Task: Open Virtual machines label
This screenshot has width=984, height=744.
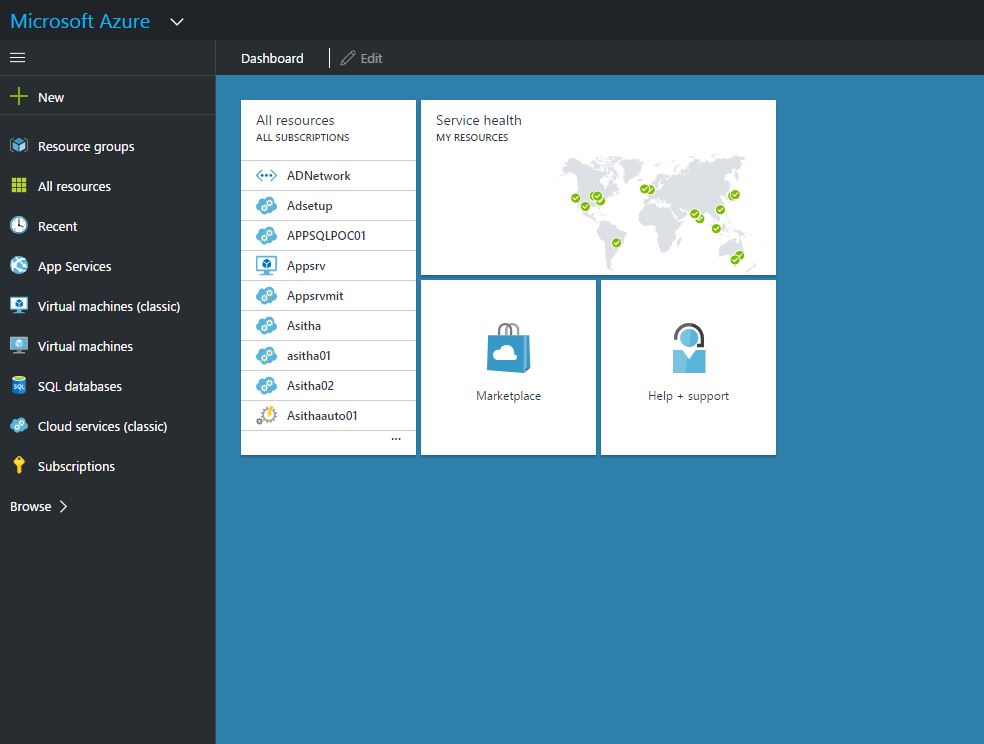Action: pyautogui.click(x=85, y=346)
